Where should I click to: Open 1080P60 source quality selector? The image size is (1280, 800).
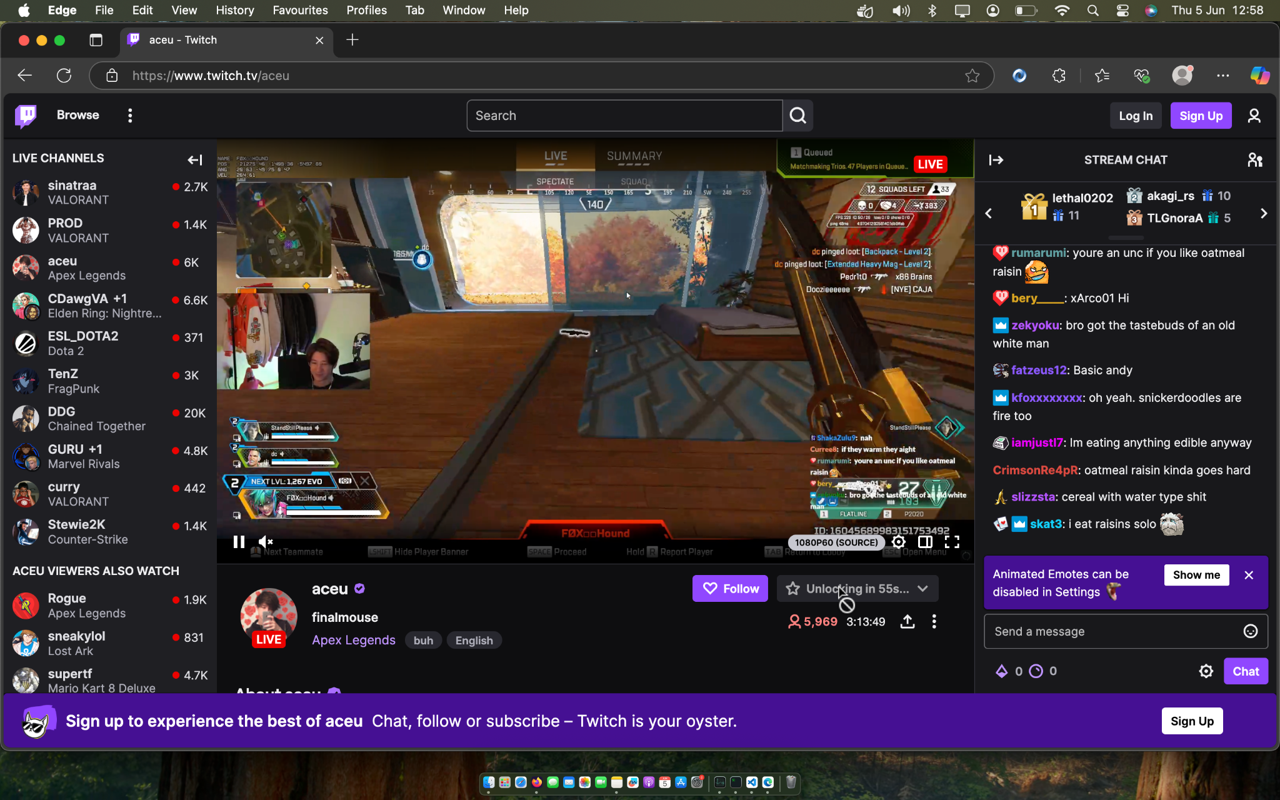[x=836, y=542]
